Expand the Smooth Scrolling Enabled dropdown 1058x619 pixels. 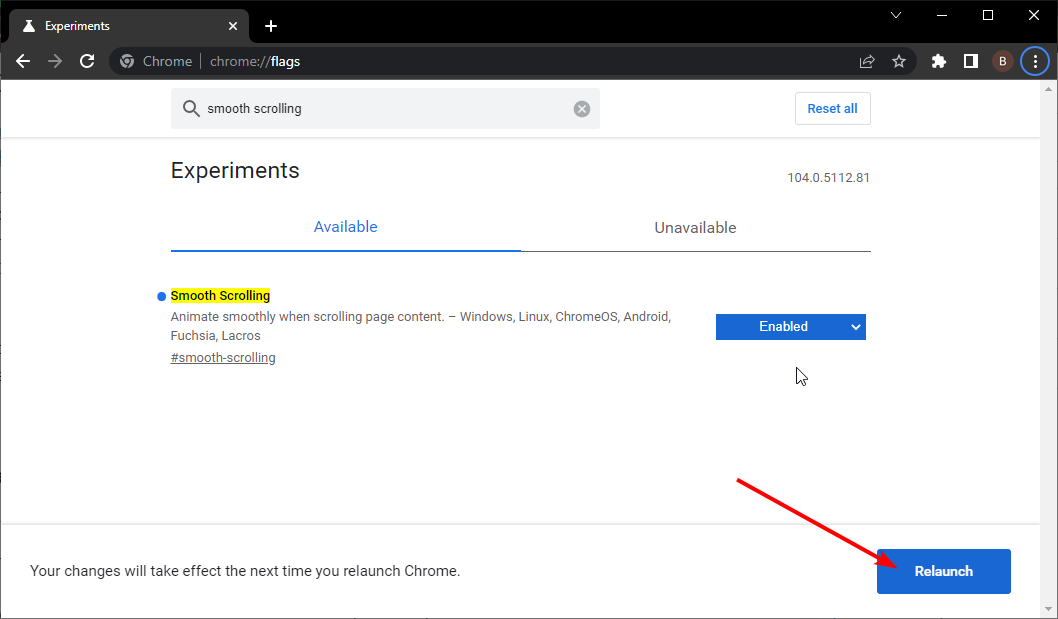pyautogui.click(x=791, y=327)
